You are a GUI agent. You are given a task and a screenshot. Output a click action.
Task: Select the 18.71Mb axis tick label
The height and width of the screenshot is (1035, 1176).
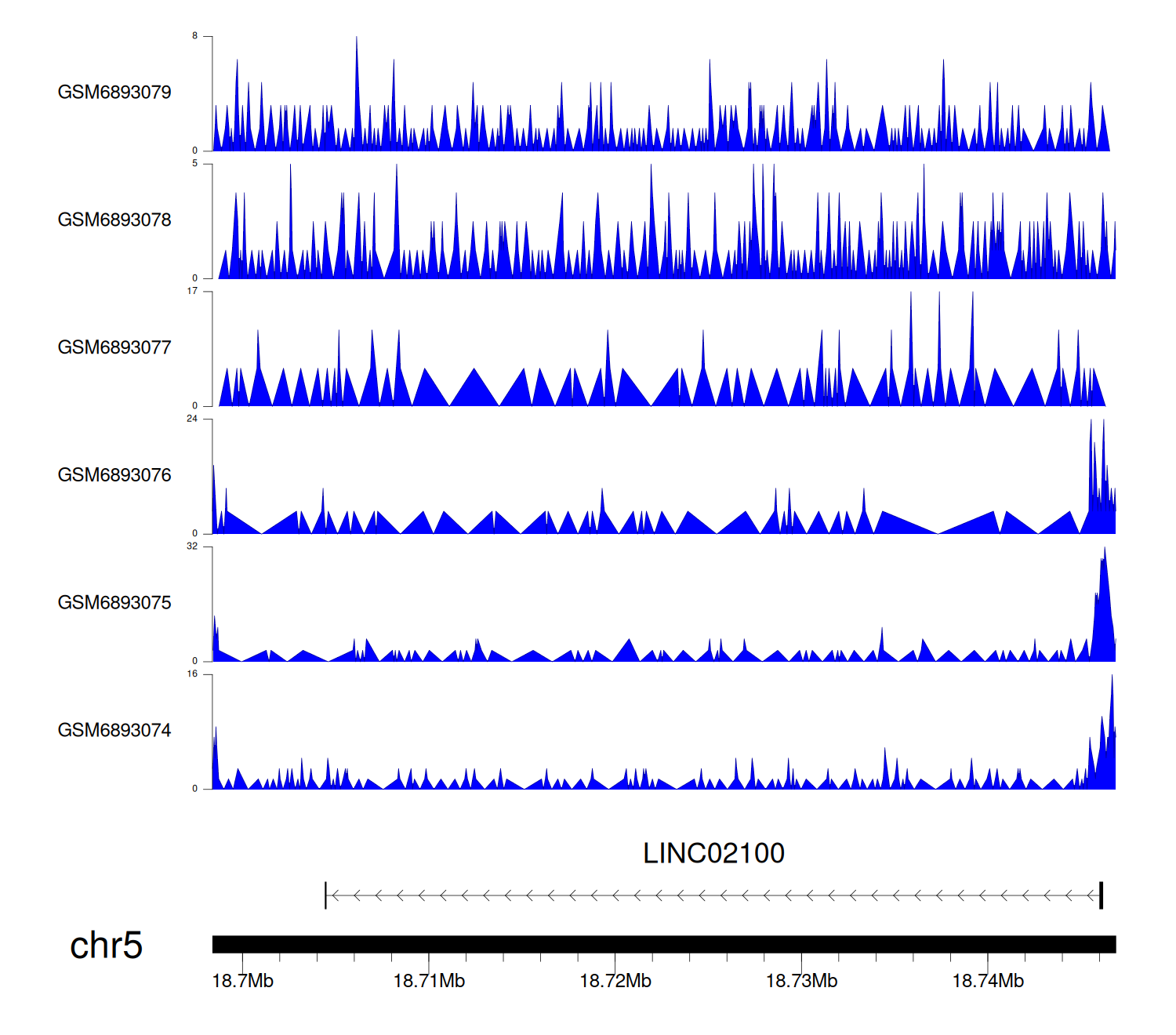[x=429, y=981]
